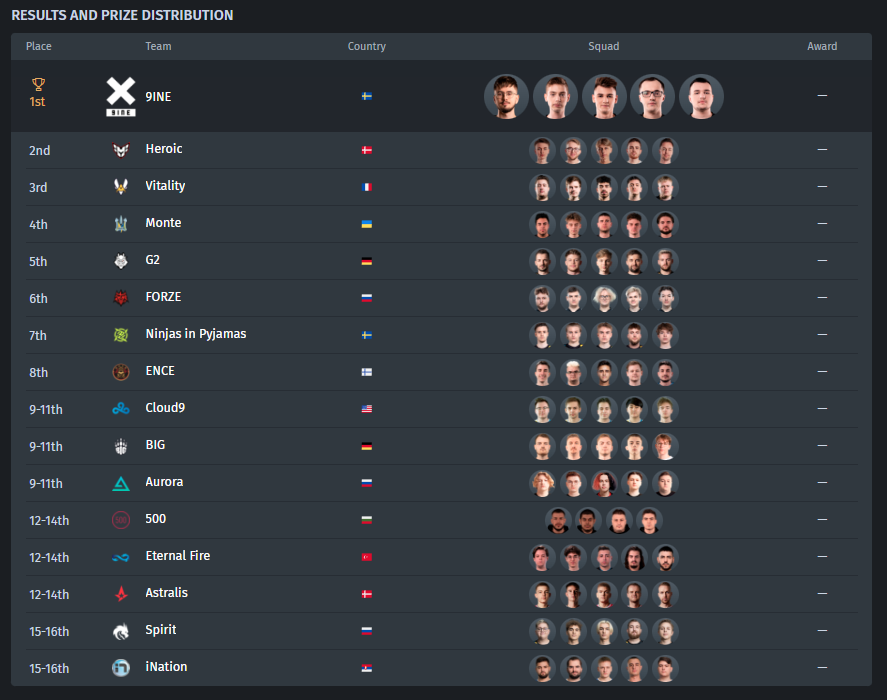Select the Vitality team logo

coord(121,187)
